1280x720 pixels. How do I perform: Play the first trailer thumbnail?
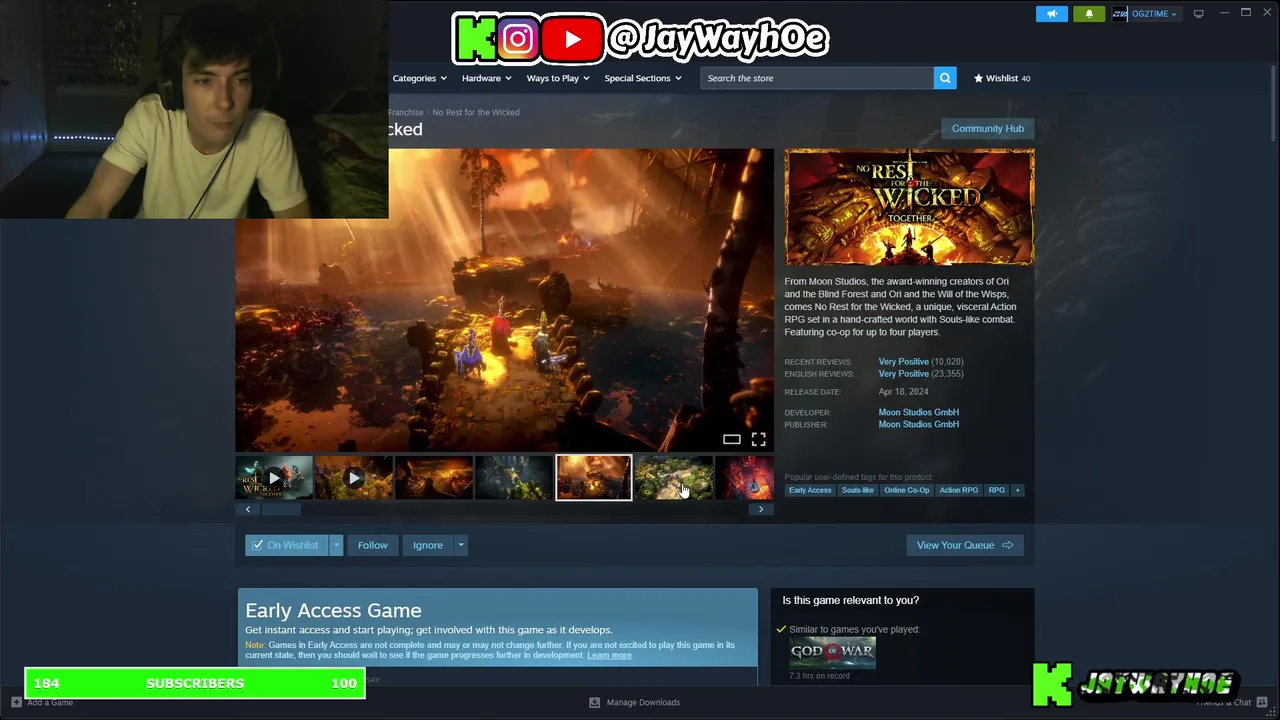[274, 478]
